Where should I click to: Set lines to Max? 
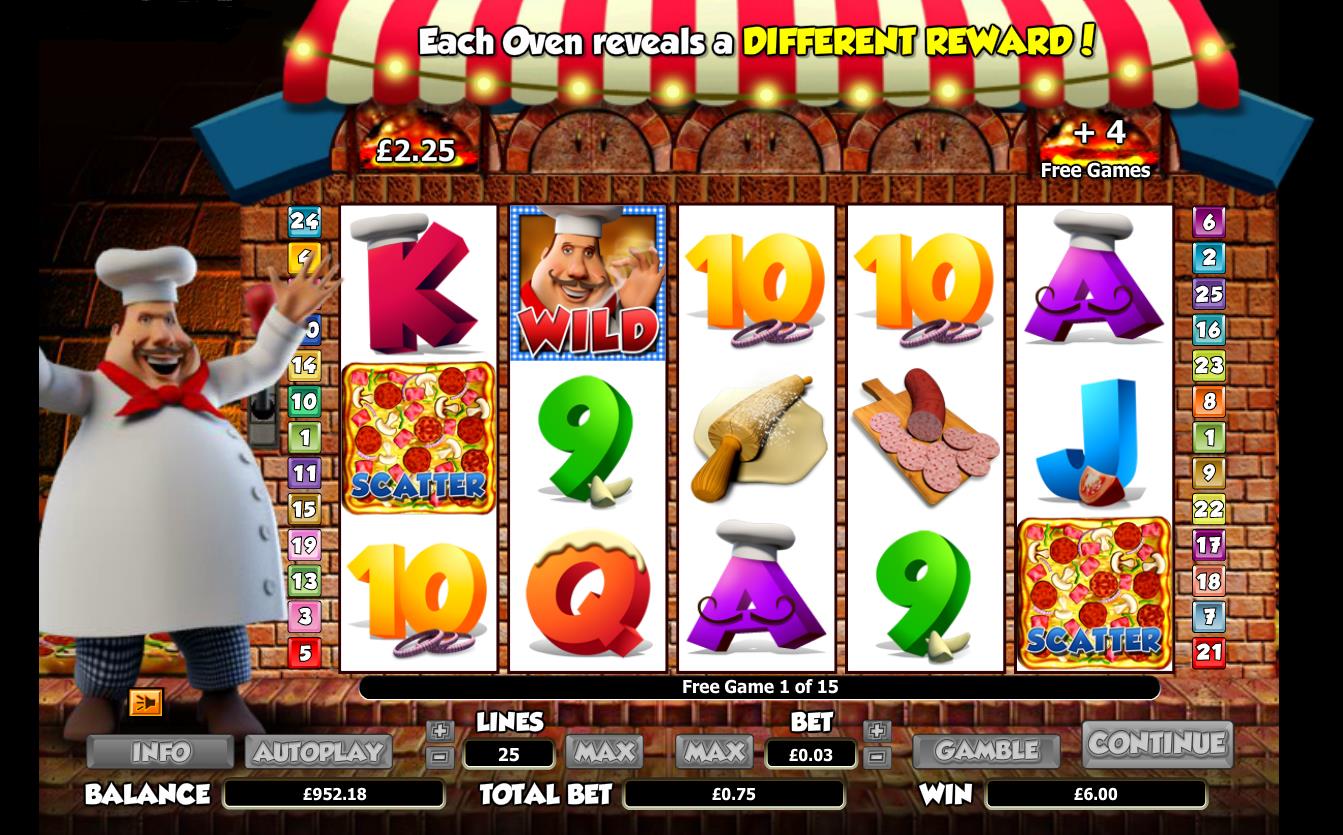(x=604, y=751)
